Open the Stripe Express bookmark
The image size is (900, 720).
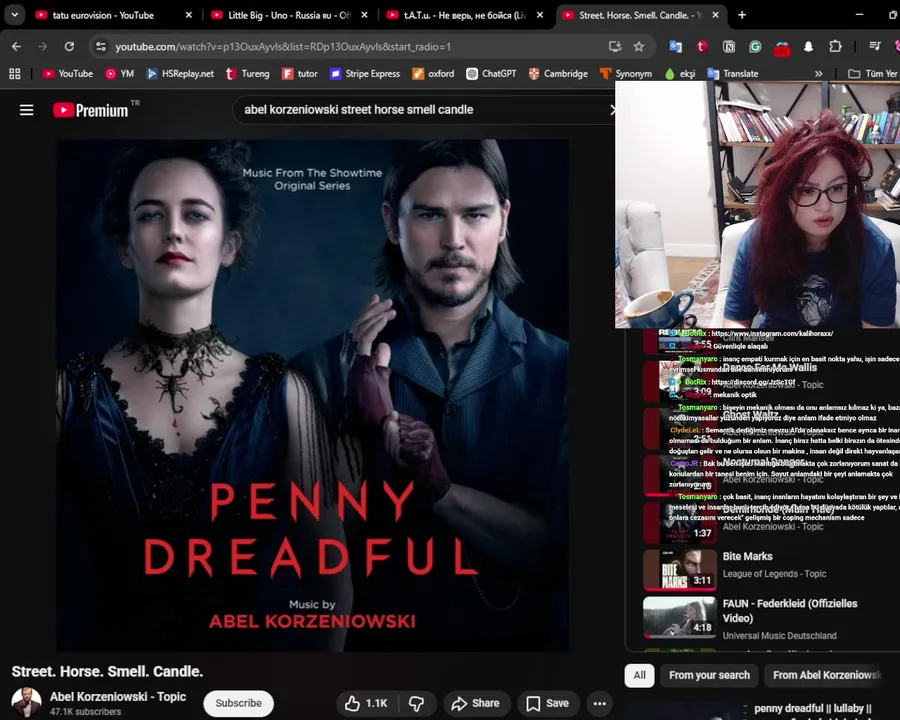tap(365, 73)
